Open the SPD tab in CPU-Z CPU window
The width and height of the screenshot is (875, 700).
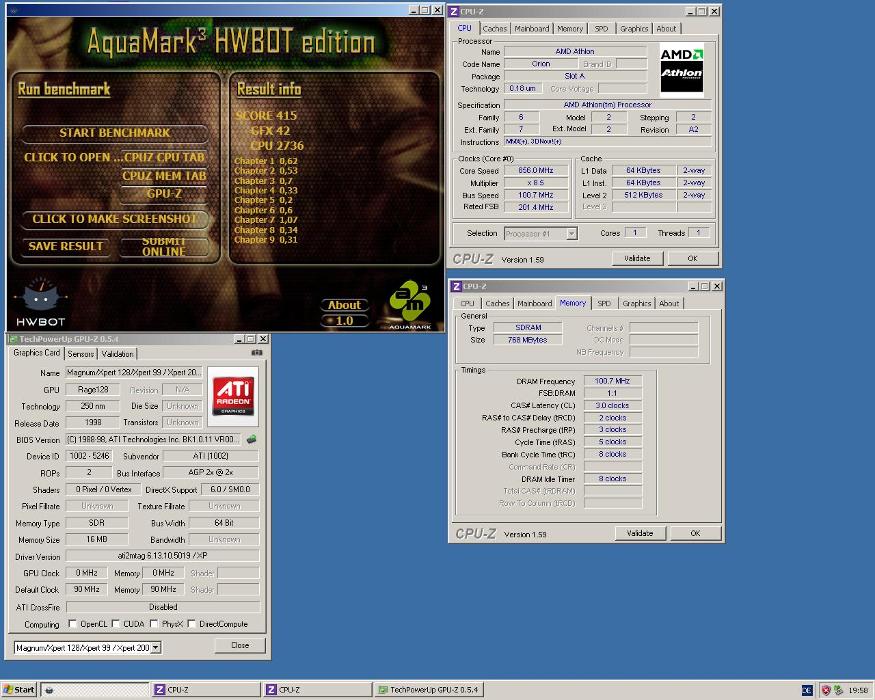601,28
